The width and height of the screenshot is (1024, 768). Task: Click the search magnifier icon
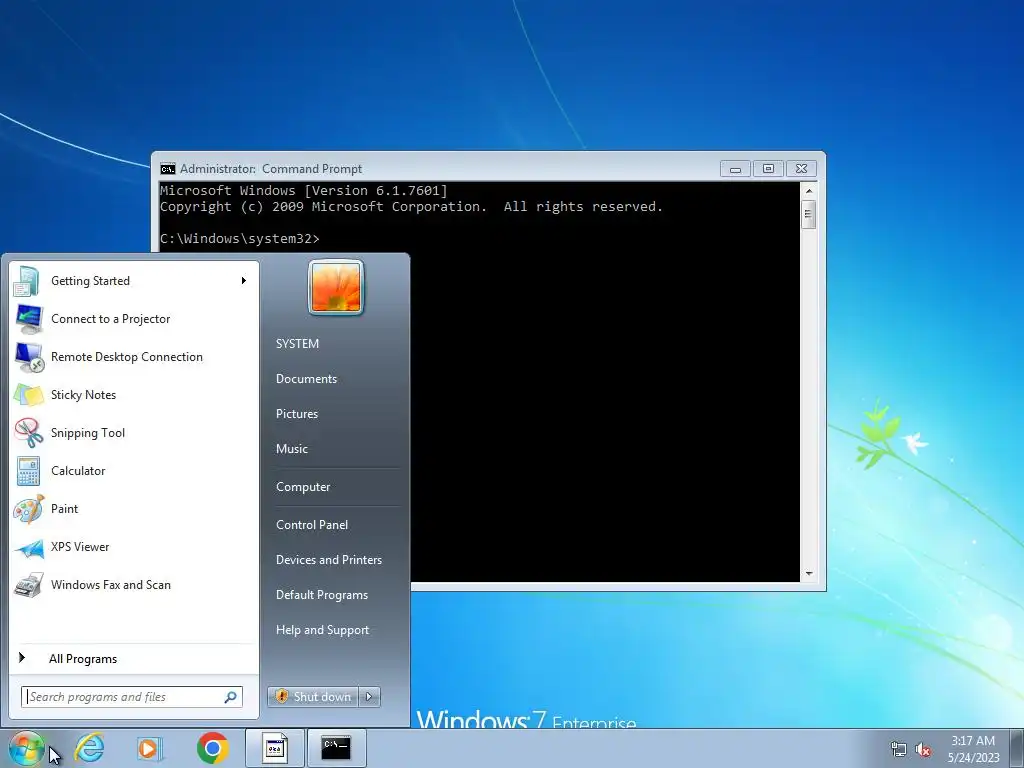(x=231, y=697)
